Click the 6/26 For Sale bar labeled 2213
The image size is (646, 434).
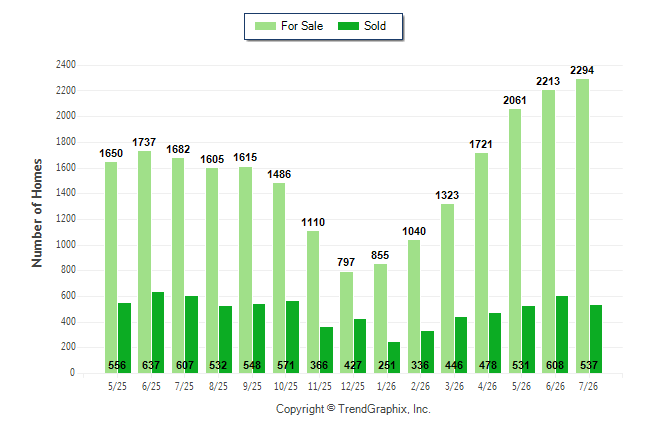click(549, 232)
